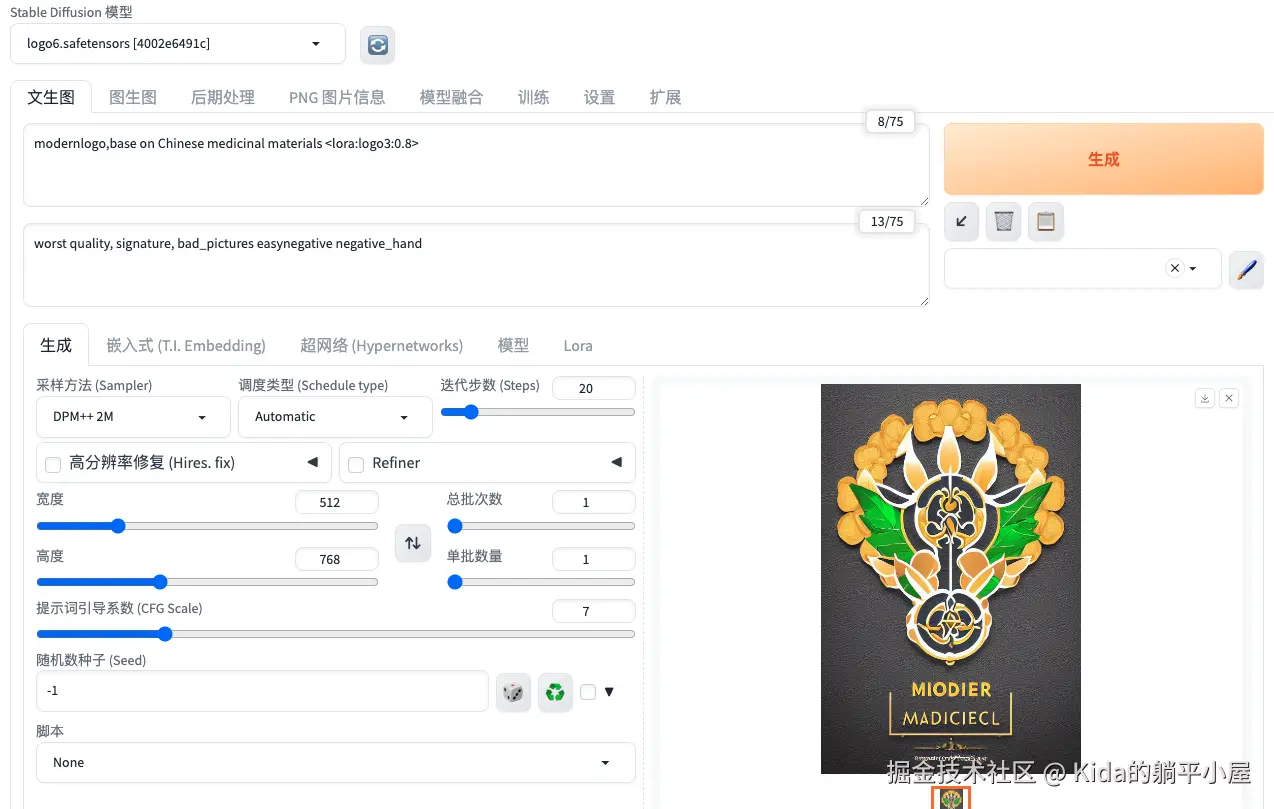Click the clipboard paste styles icon
Viewport: 1274px width, 809px height.
(x=1046, y=221)
